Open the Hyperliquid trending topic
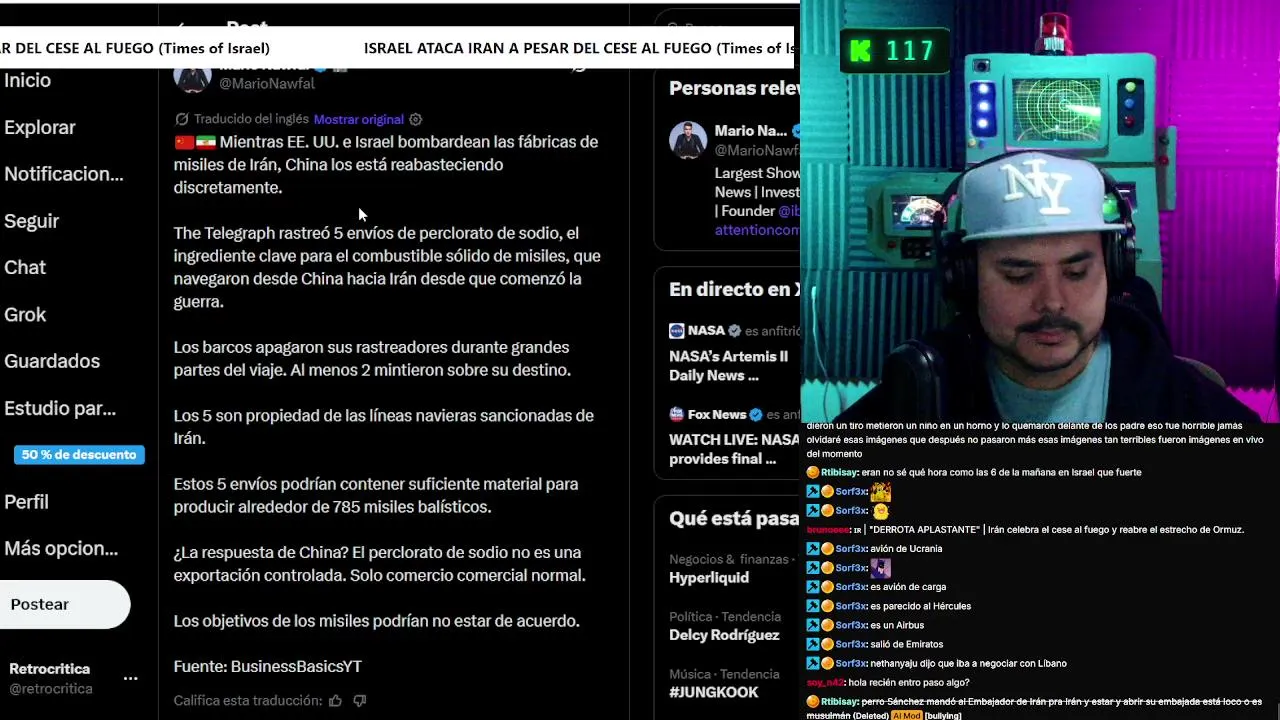 pyautogui.click(x=709, y=578)
